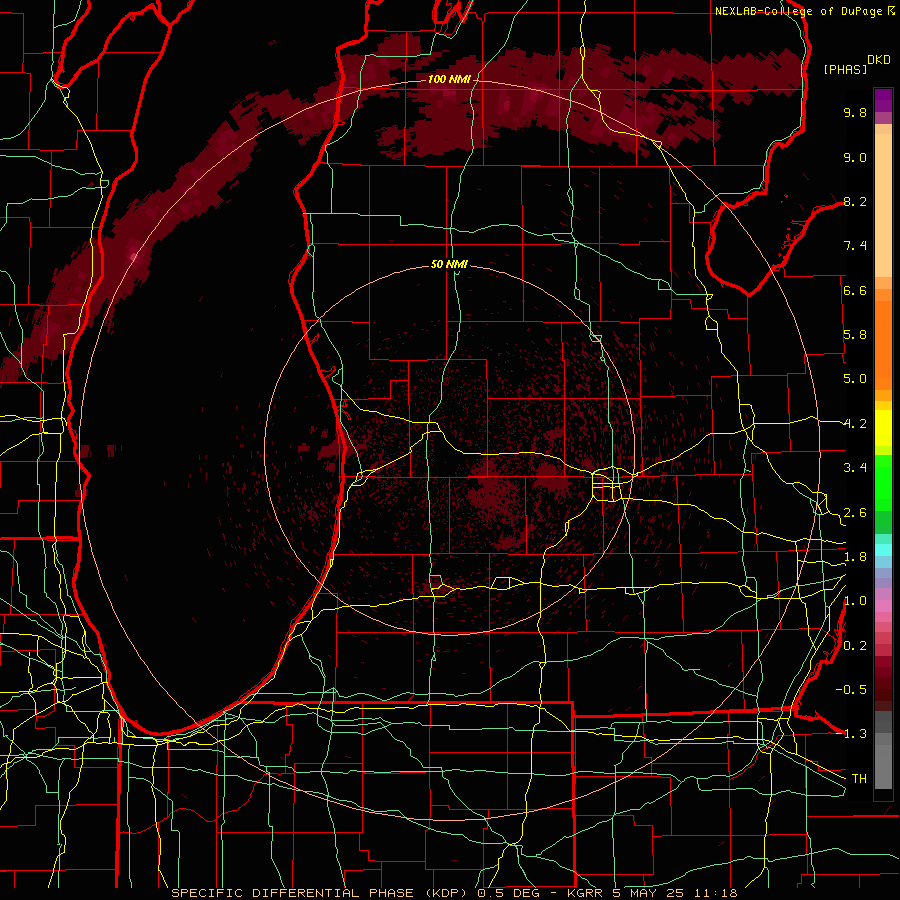Click the TH label on the color scale
This screenshot has height=900, width=900.
(859, 779)
